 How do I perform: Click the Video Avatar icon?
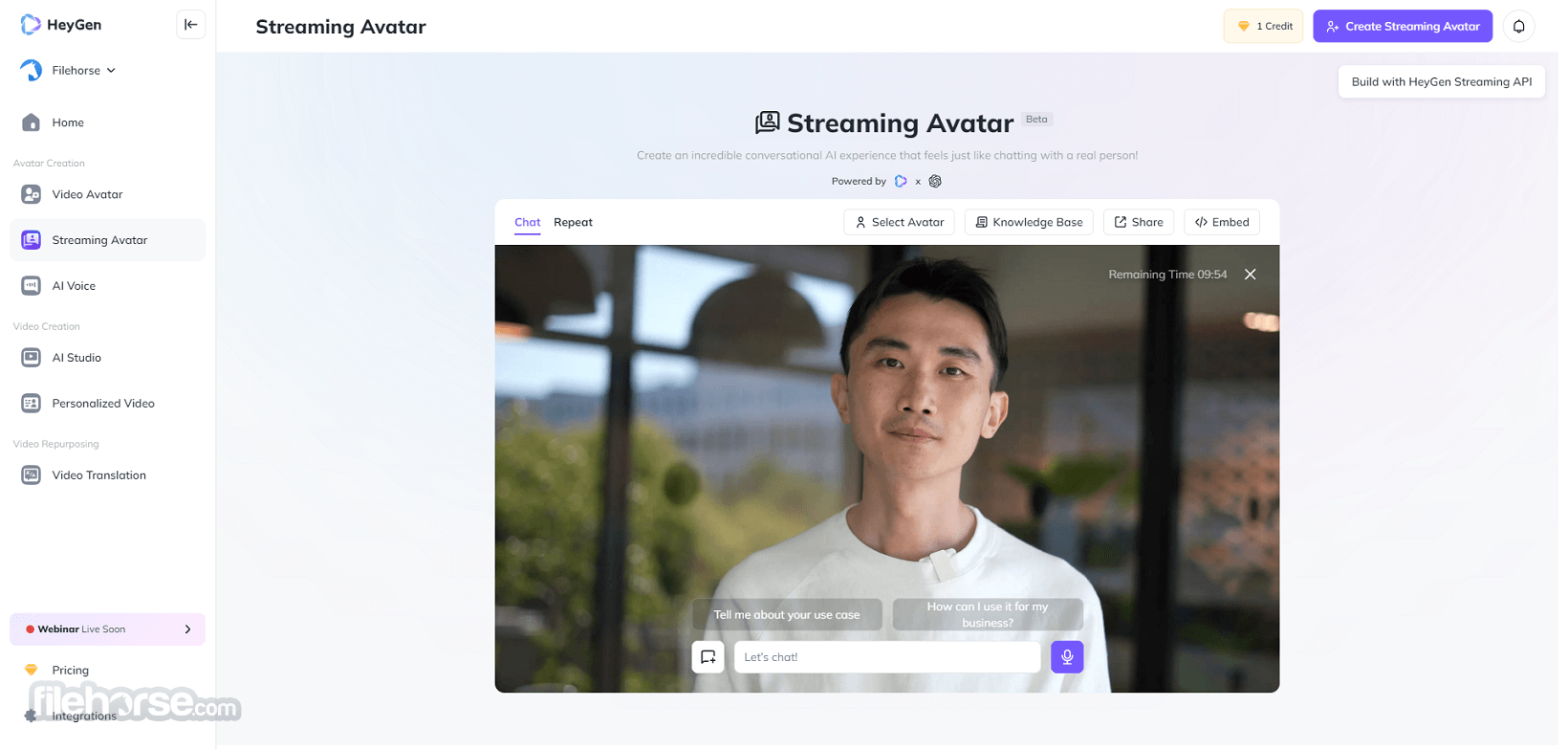click(31, 194)
